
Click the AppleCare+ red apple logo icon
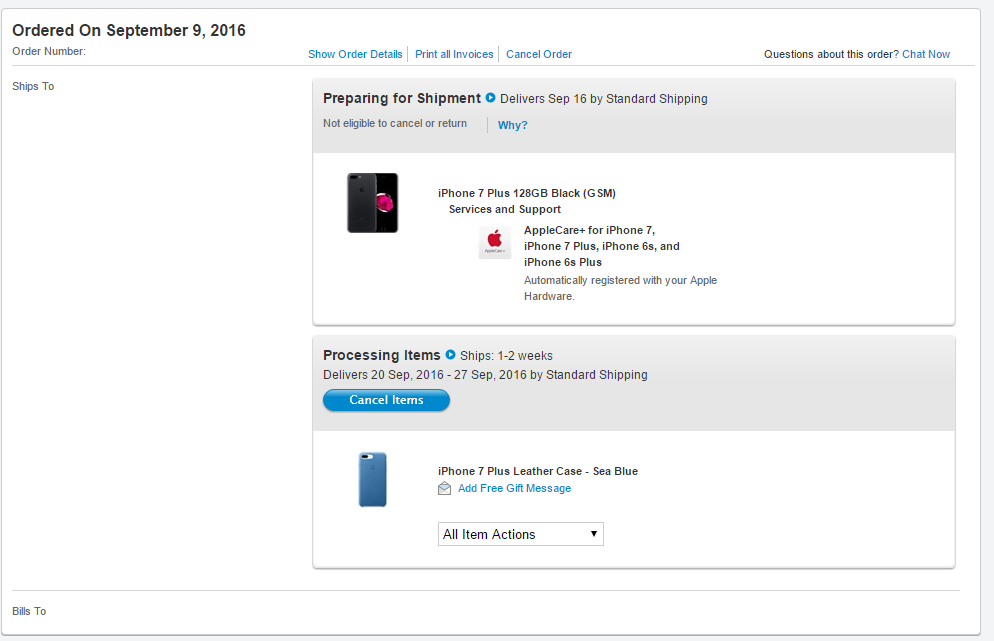click(x=494, y=242)
